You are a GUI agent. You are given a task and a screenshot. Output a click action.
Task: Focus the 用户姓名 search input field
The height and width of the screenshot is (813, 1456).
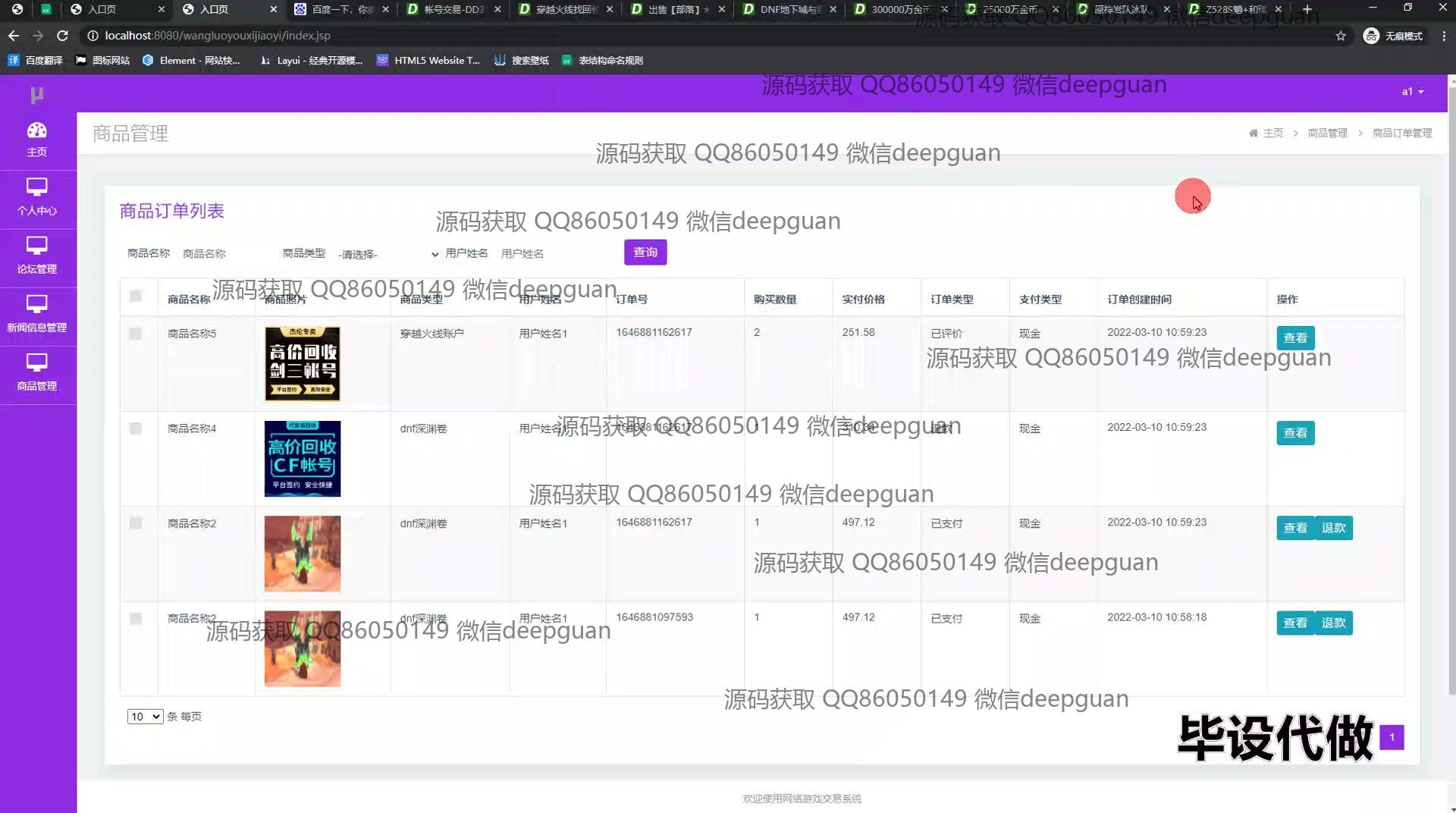point(554,254)
